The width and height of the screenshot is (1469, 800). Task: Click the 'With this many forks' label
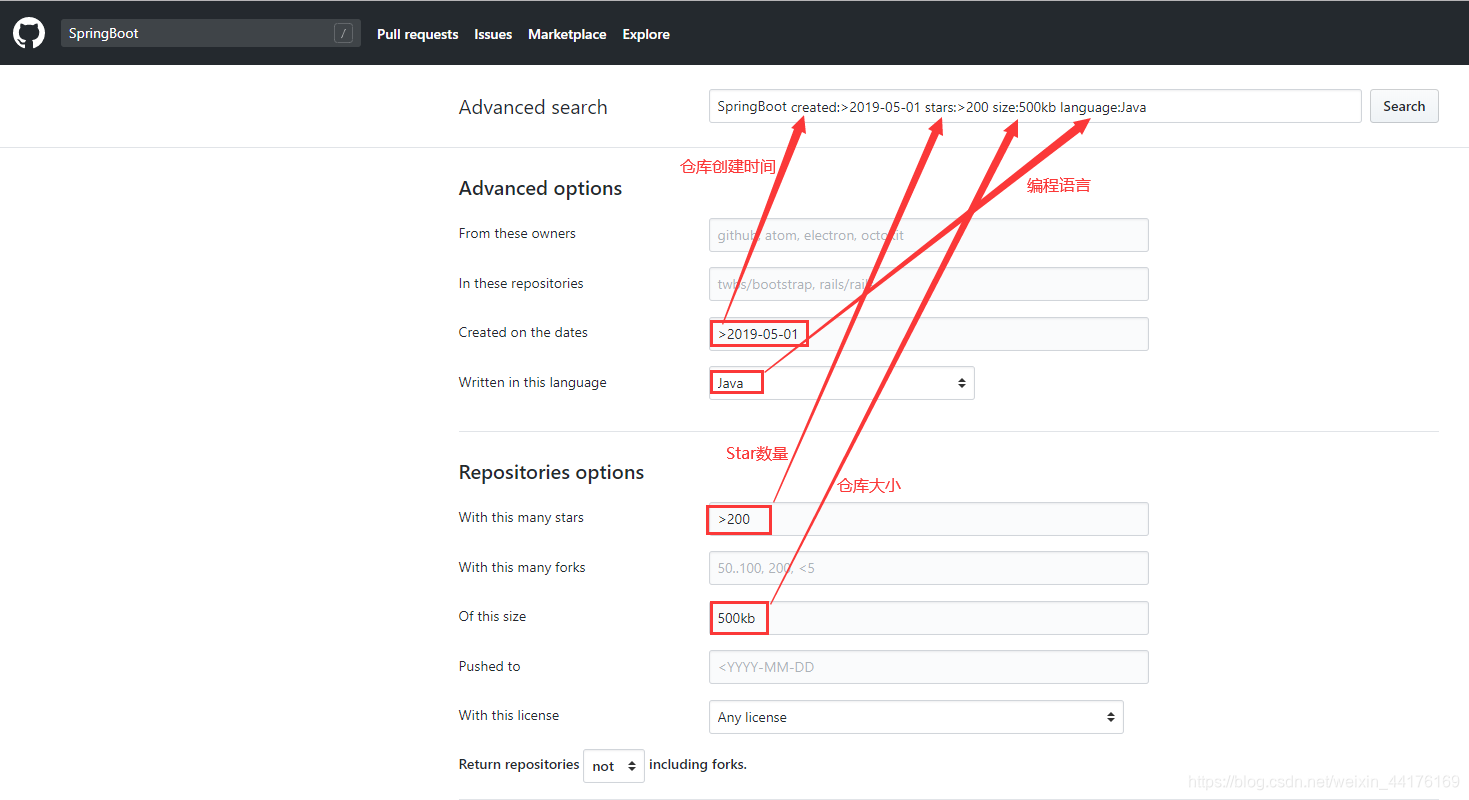pyautogui.click(x=522, y=567)
